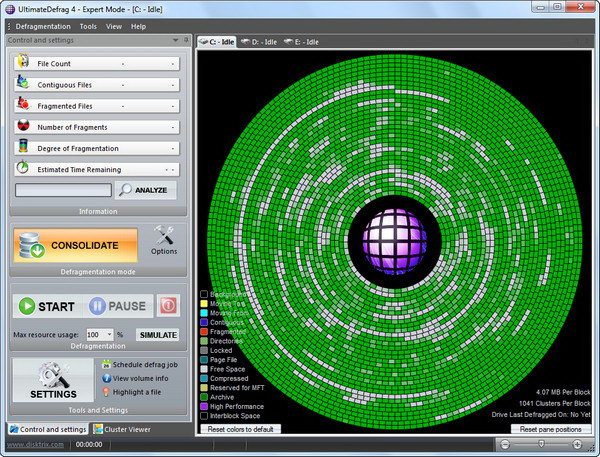This screenshot has height=457, width=600.
Task: Click the Schedule defrag job calendar icon
Action: click(105, 365)
